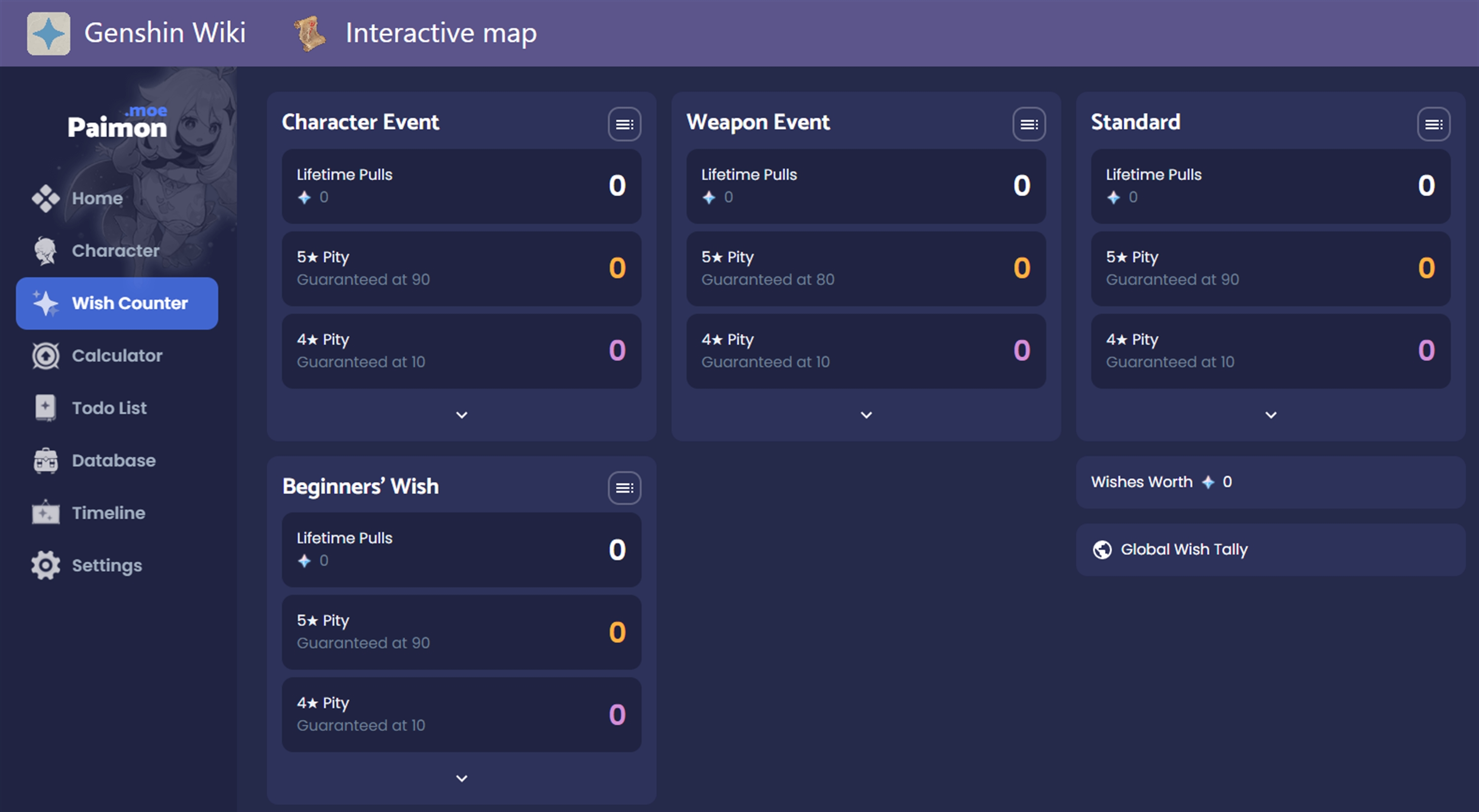Expand Character Event details chevron
This screenshot has width=1479, height=812.
pos(461,415)
